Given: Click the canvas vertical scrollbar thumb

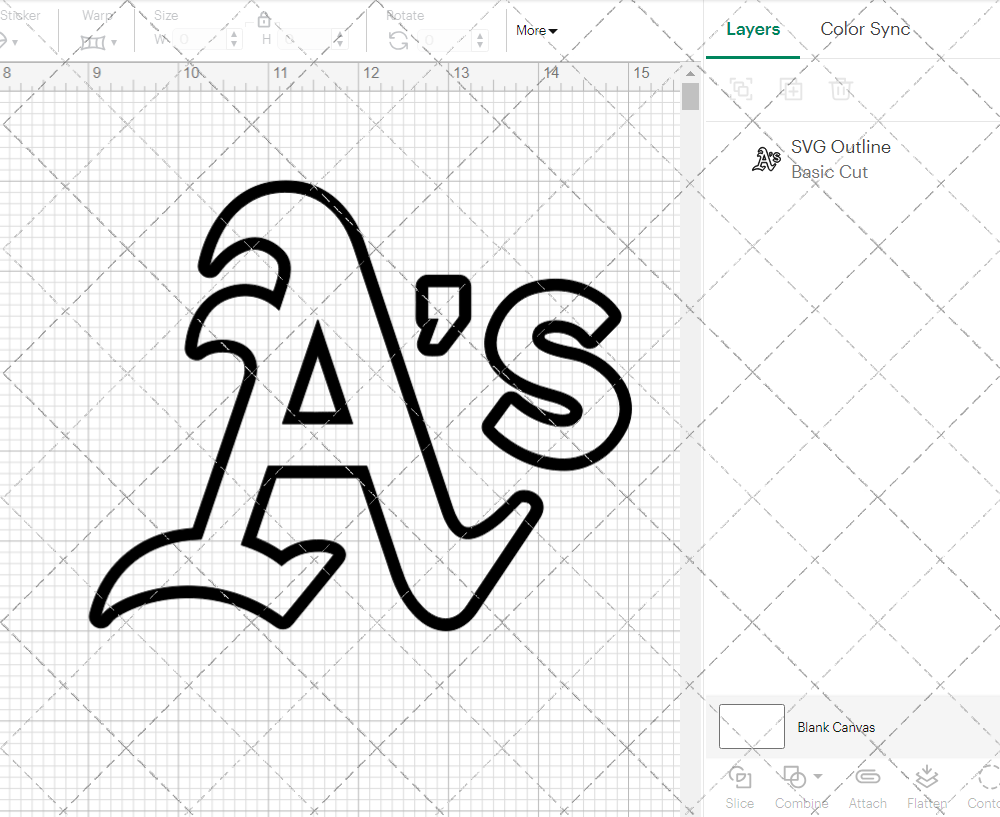Looking at the screenshot, I should coord(690,98).
